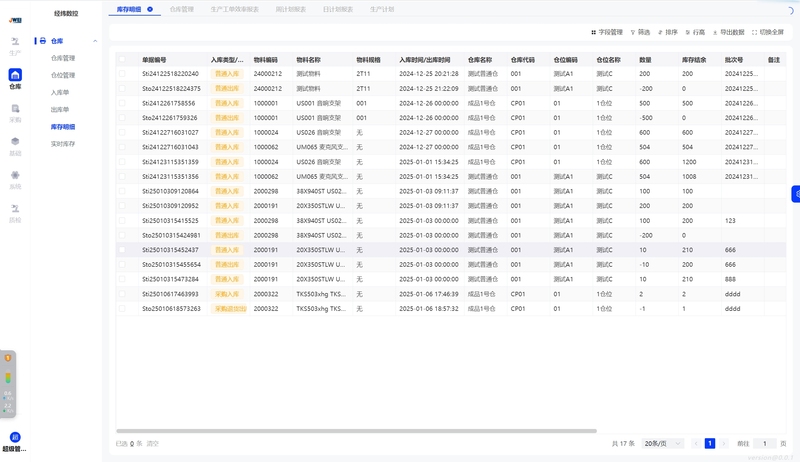Click the theme icon at top right corner
Viewport: 800px width, 462px height.
point(790,11)
